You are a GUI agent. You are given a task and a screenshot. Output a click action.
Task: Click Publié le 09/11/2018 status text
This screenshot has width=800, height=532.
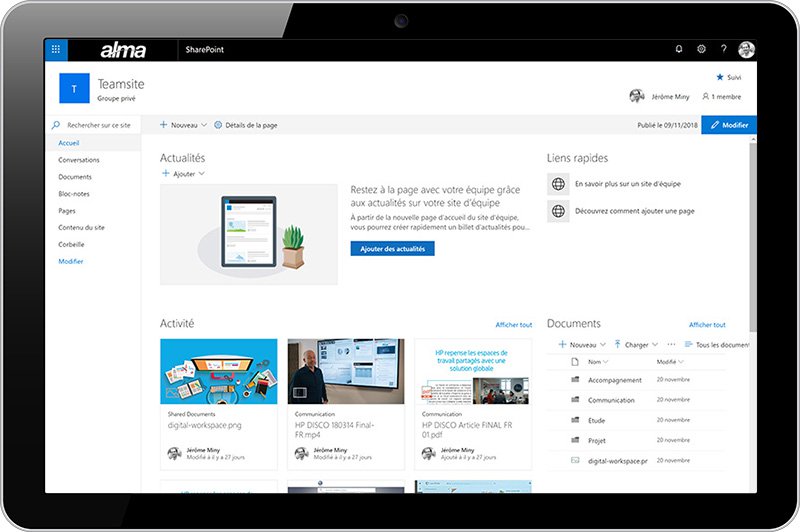point(667,125)
